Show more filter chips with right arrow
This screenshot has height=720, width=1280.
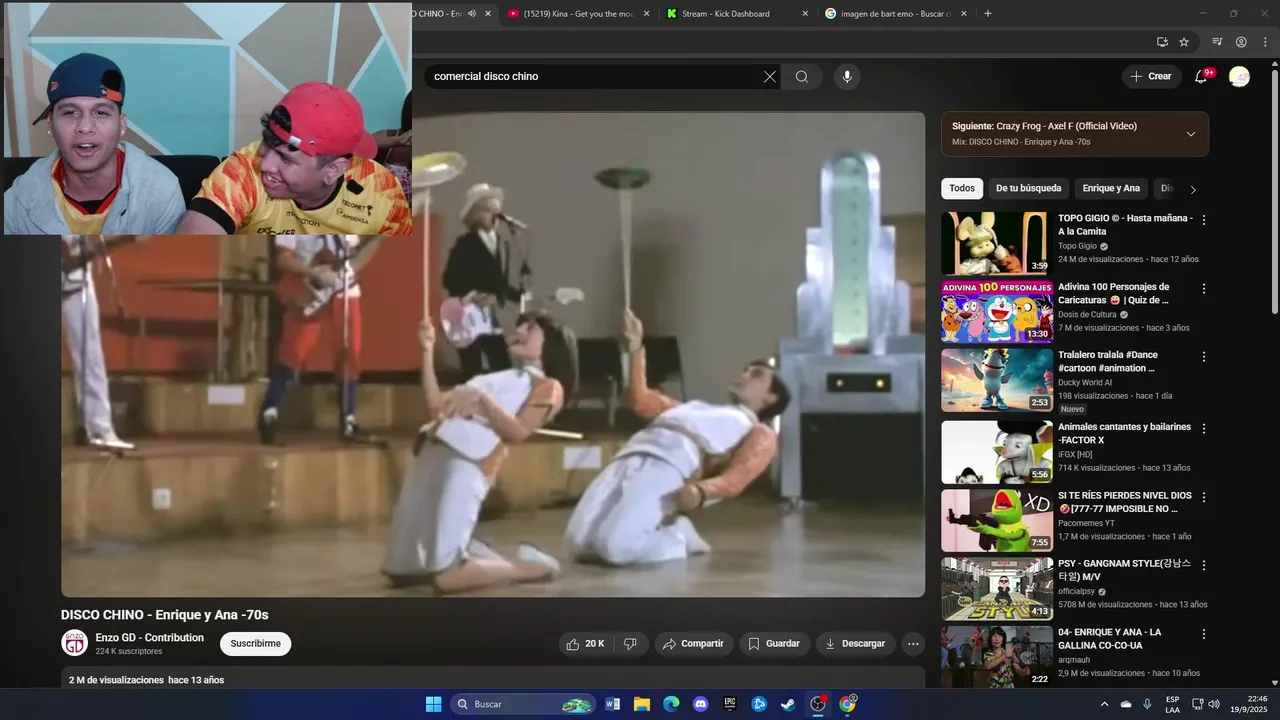1192,189
